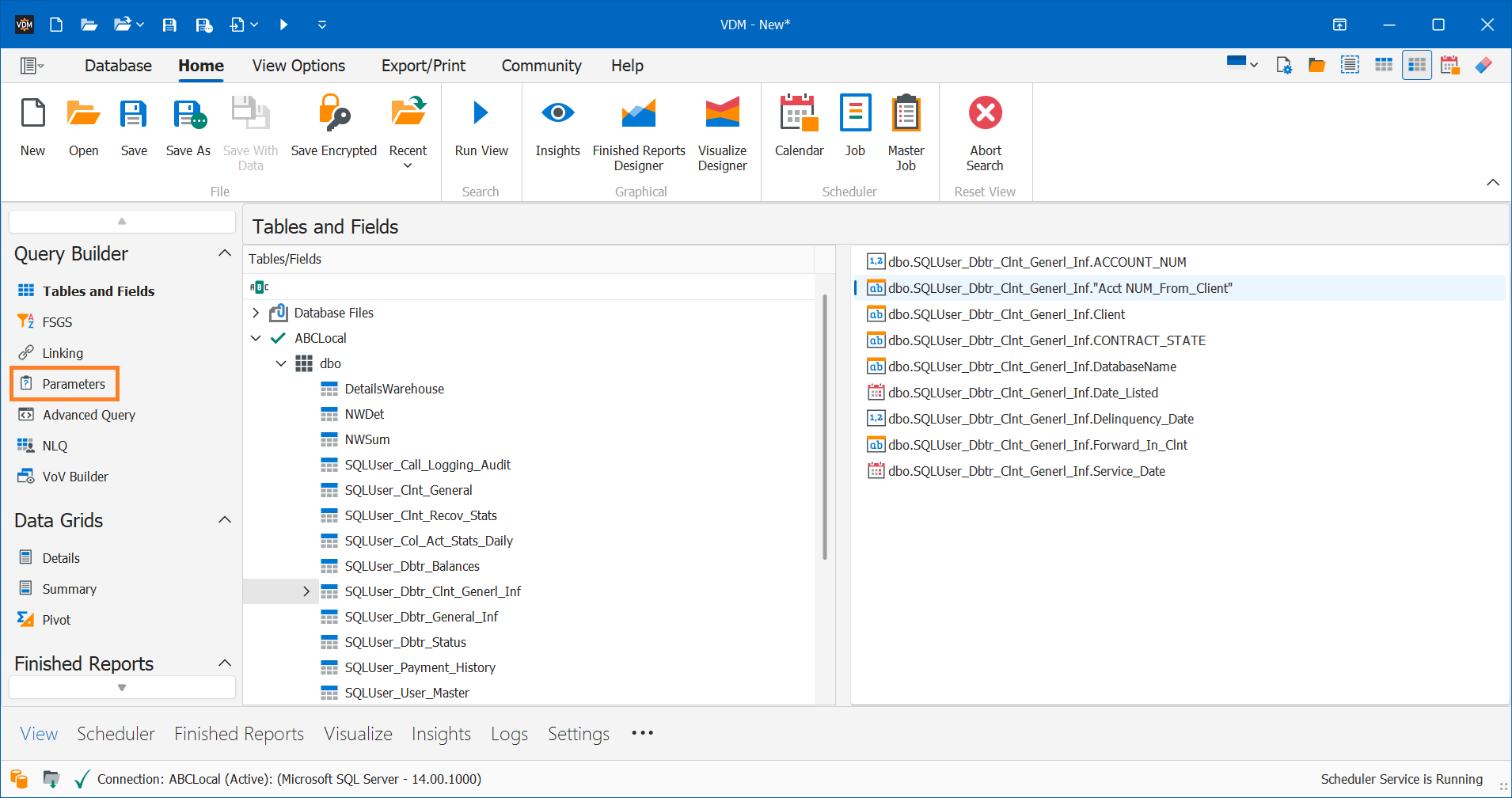Open the Advanced Query builder
The width and height of the screenshot is (1512, 798).
tap(89, 414)
